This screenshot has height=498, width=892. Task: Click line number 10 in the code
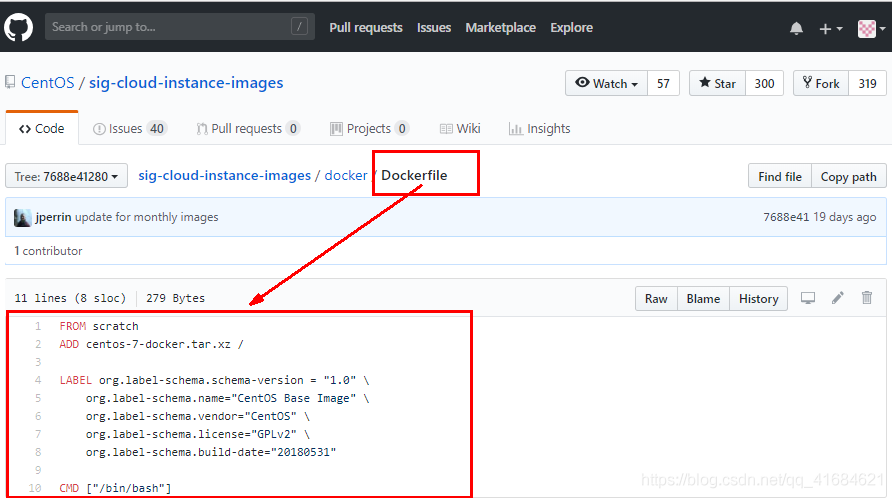(x=35, y=488)
